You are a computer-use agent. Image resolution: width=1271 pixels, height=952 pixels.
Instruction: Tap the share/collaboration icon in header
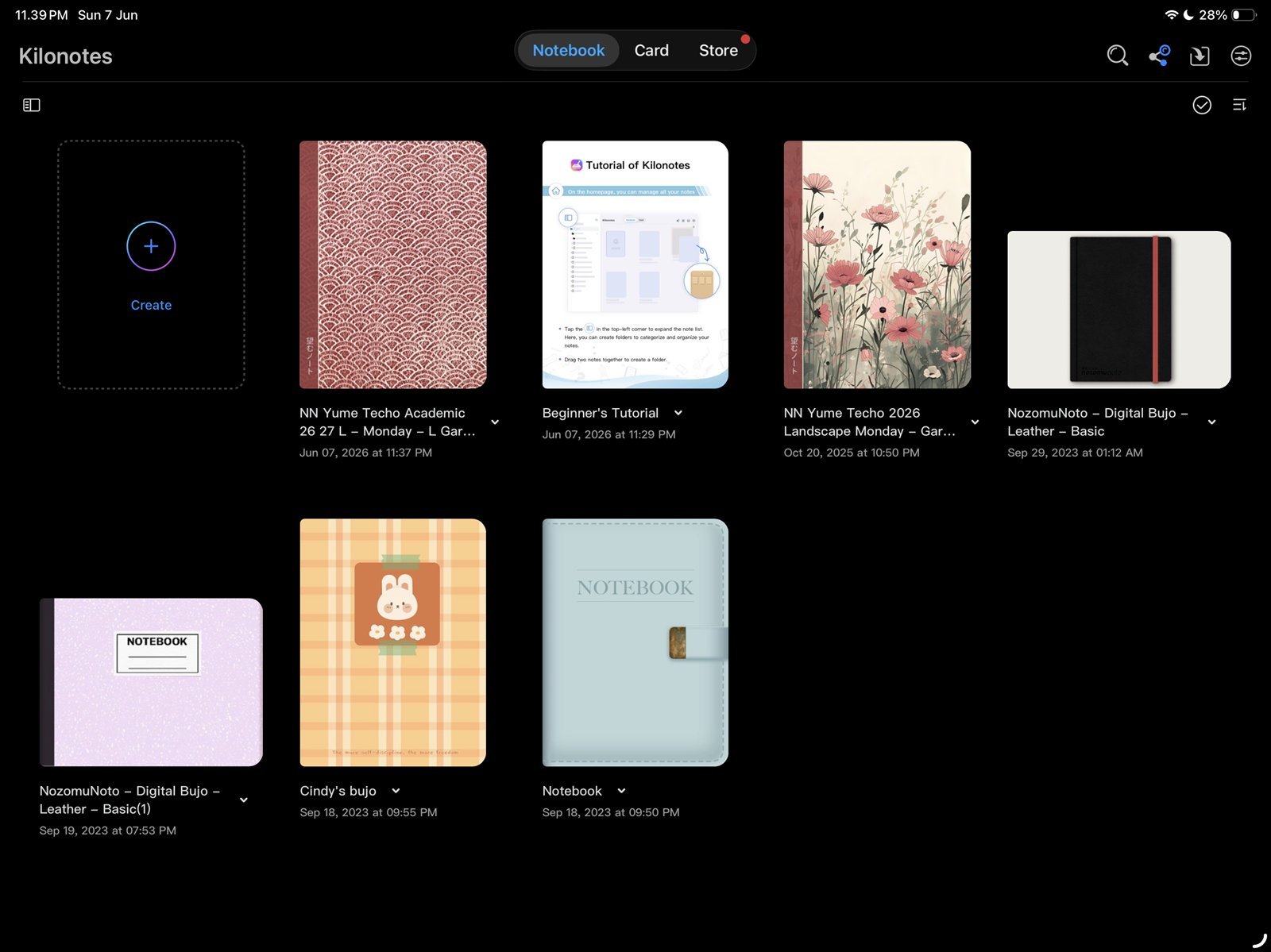(x=1159, y=56)
